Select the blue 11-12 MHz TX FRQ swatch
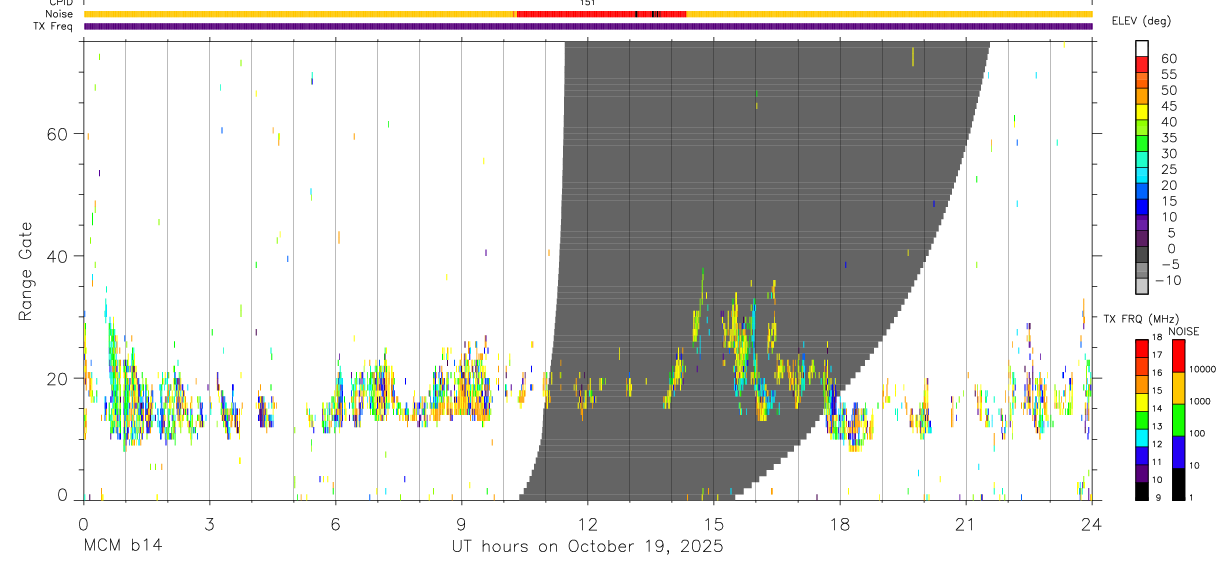The width and height of the screenshot is (1228, 567). 1142,456
